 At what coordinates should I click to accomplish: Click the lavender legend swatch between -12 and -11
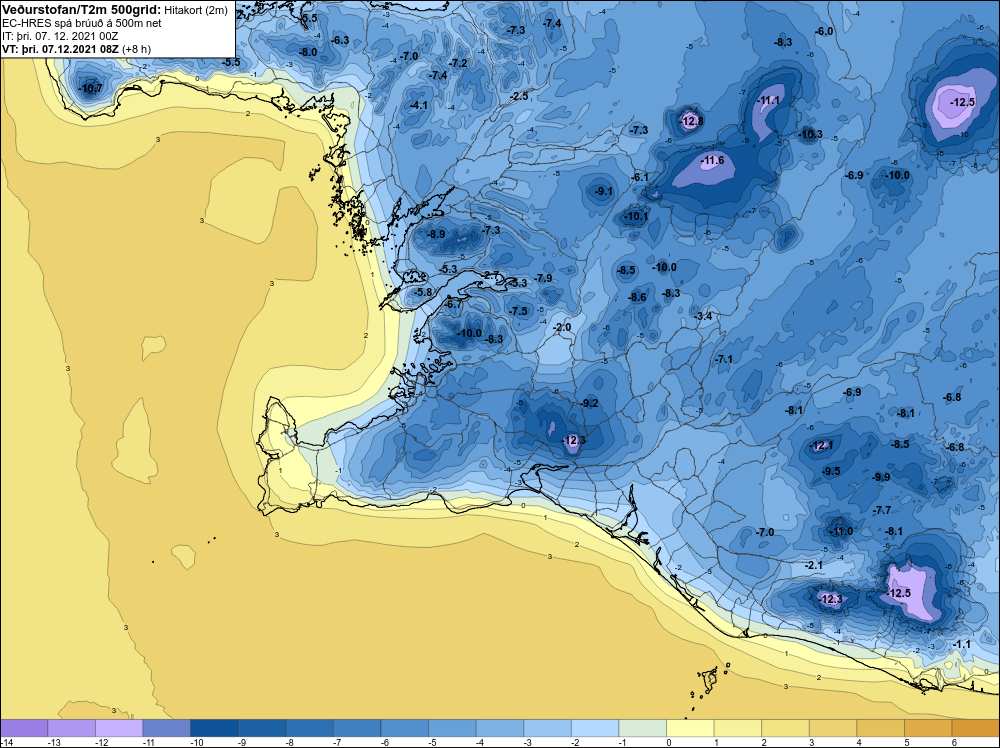[x=119, y=728]
